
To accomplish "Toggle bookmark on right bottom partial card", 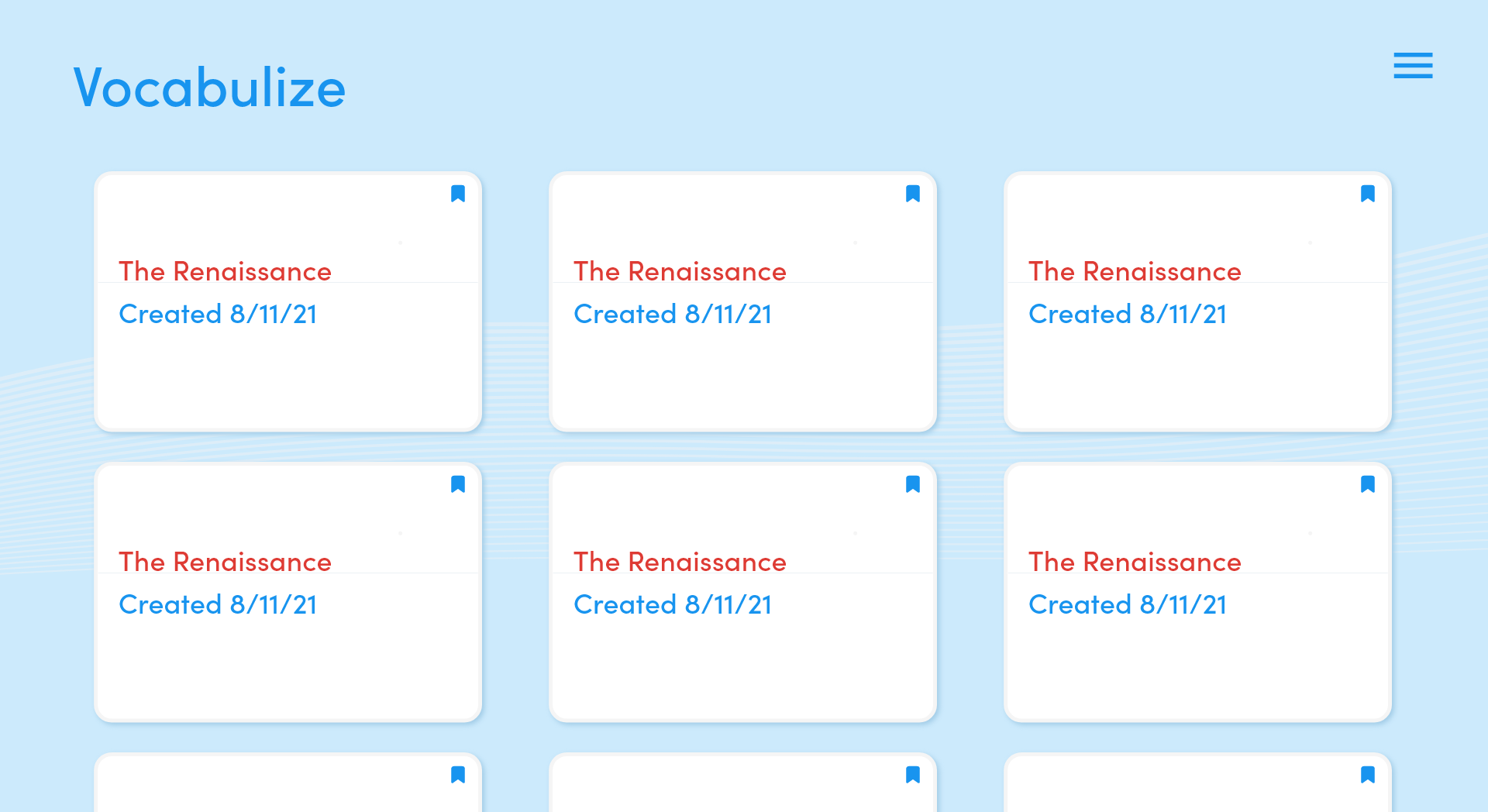I will click(1368, 775).
